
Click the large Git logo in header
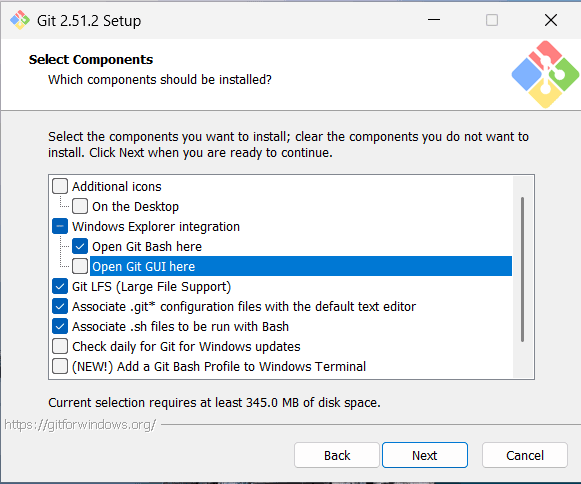pyautogui.click(x=545, y=74)
